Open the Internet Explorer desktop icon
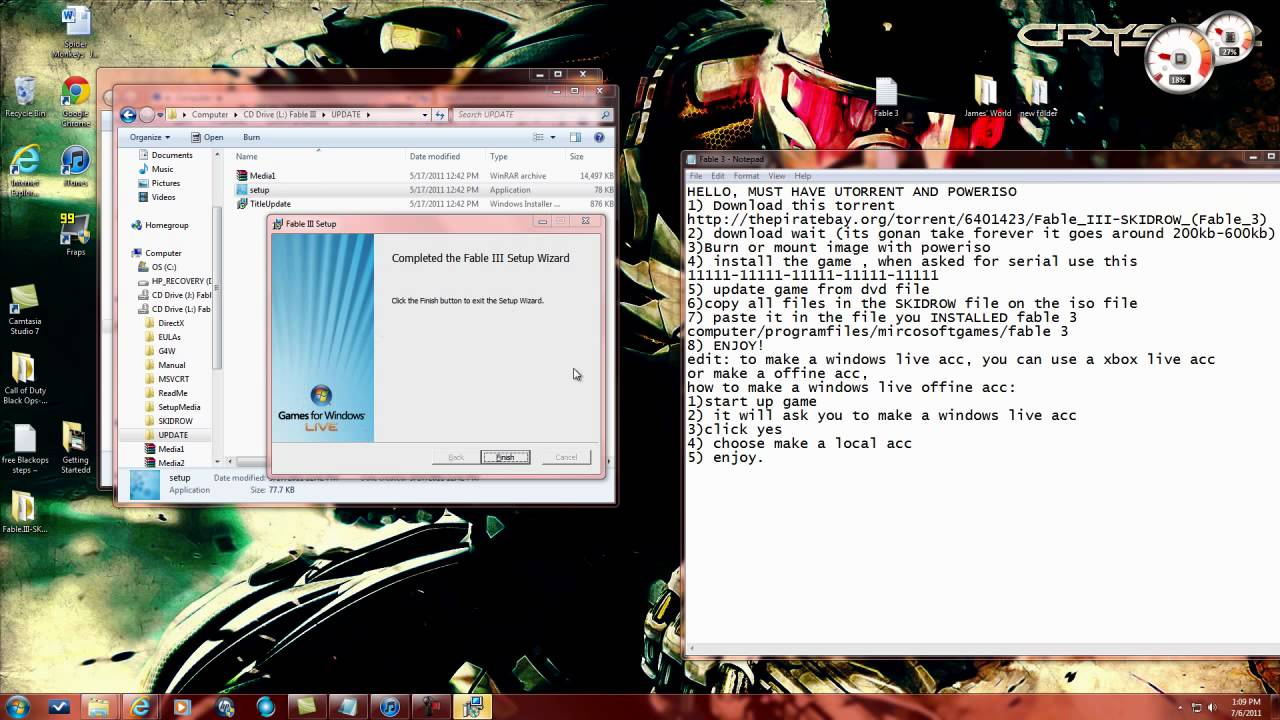Image resolution: width=1280 pixels, height=720 pixels. [x=25, y=168]
